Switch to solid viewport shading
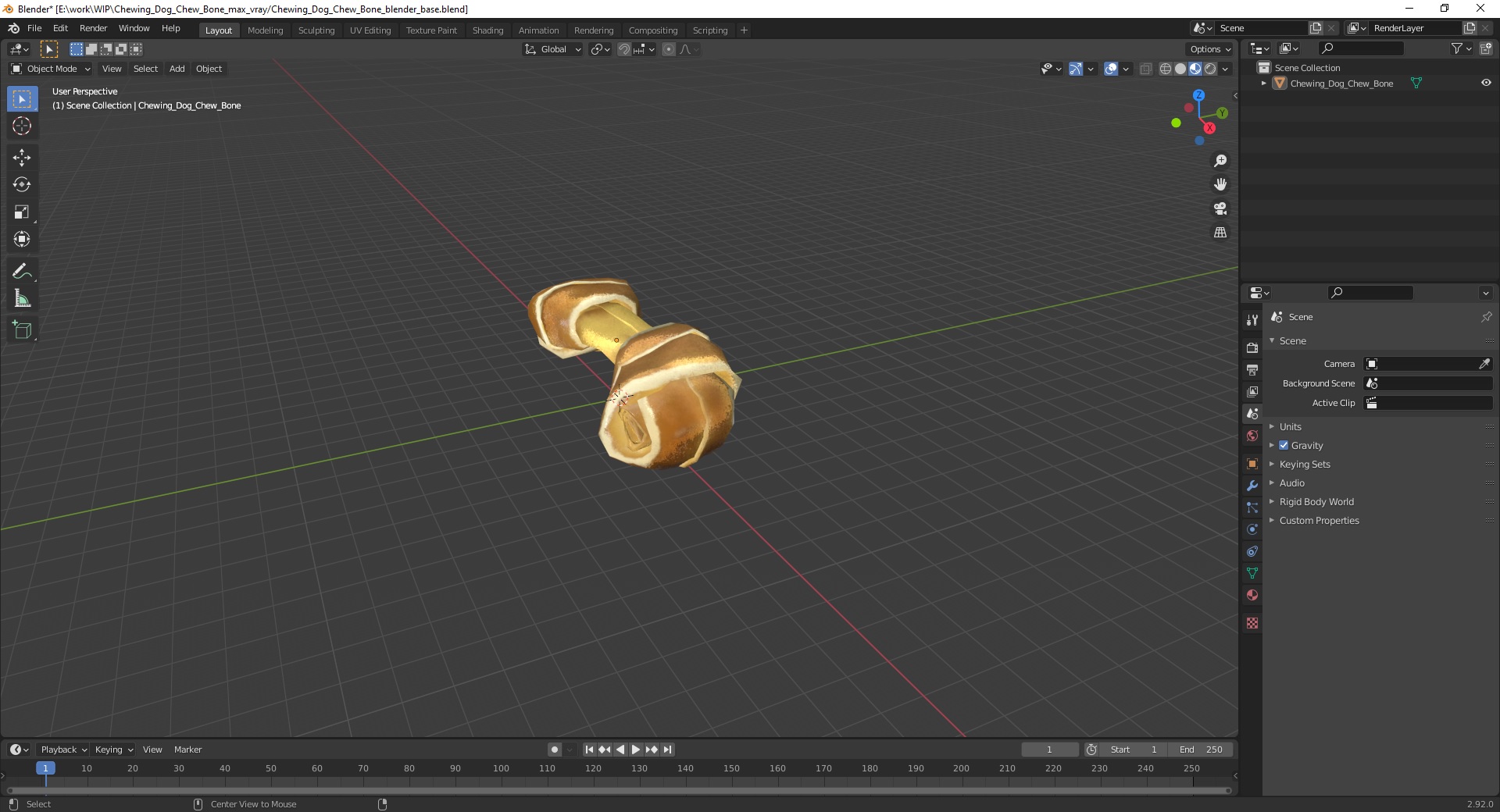The width and height of the screenshot is (1500, 812). pos(1180,69)
